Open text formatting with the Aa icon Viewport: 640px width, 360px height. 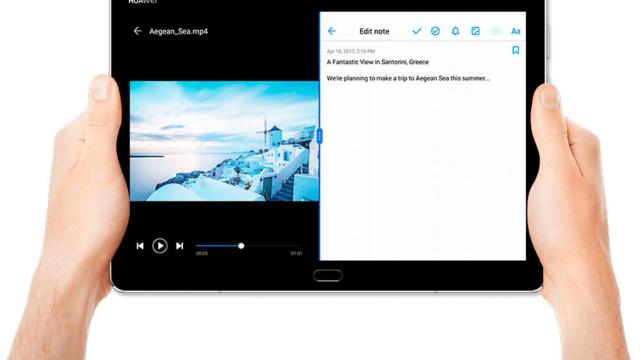pos(516,31)
